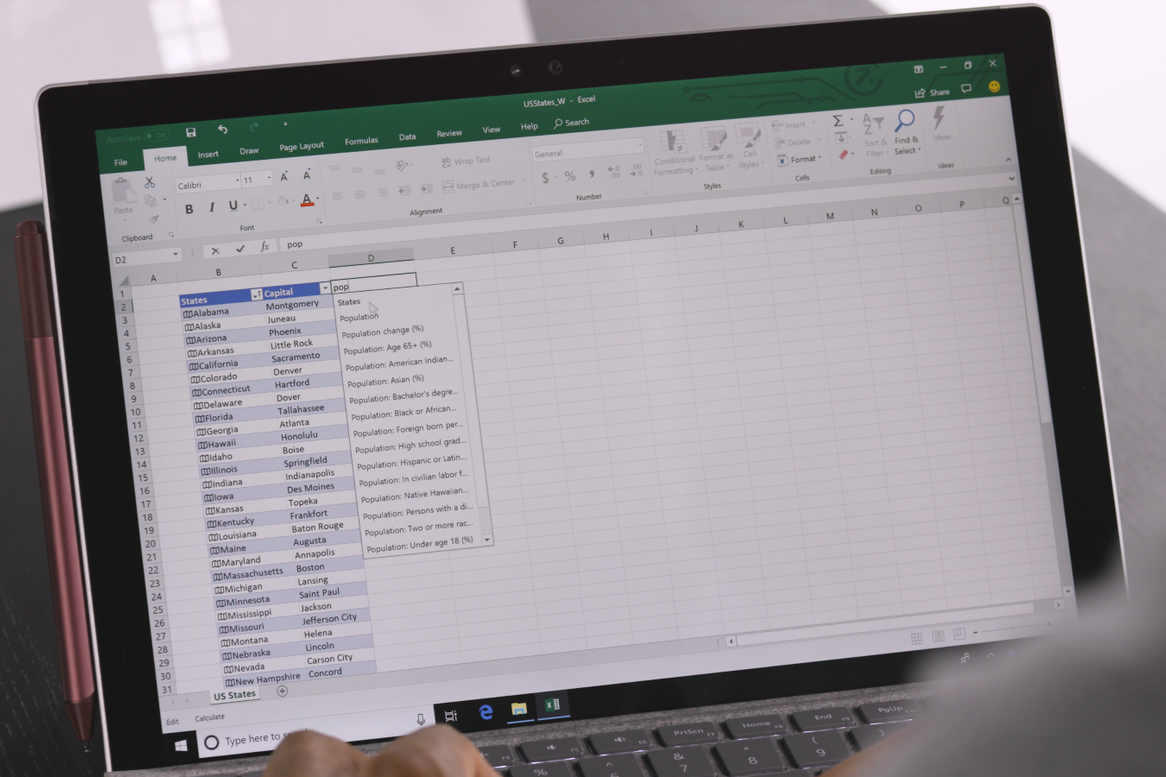Select Population from the autocomplete list
Image resolution: width=1166 pixels, height=777 pixels.
pyautogui.click(x=359, y=317)
